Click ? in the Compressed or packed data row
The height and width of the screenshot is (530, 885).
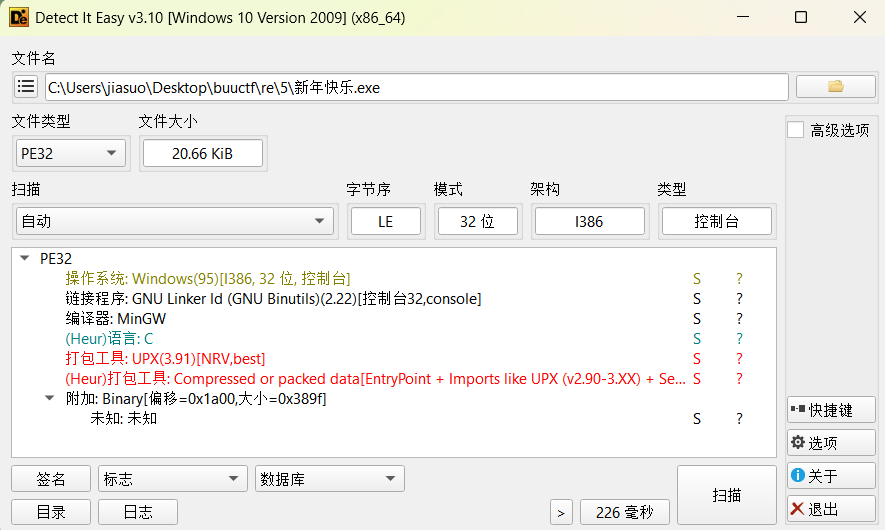[739, 379]
